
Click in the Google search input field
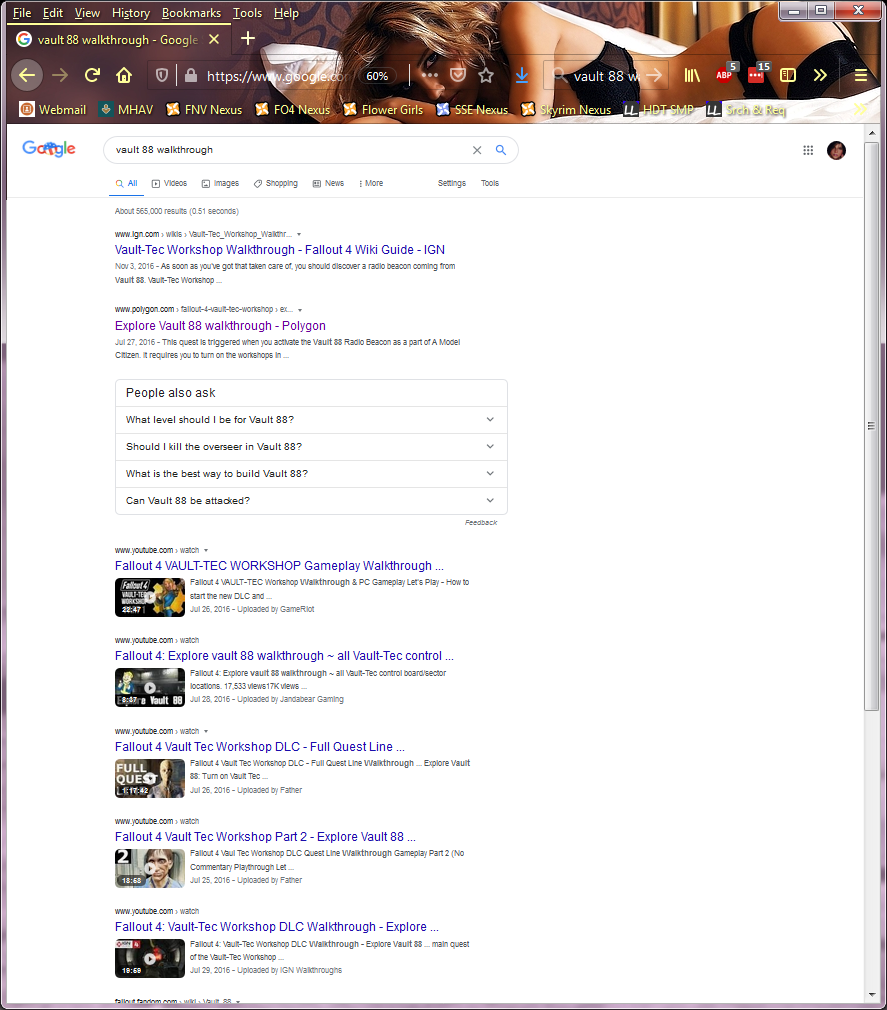click(290, 150)
